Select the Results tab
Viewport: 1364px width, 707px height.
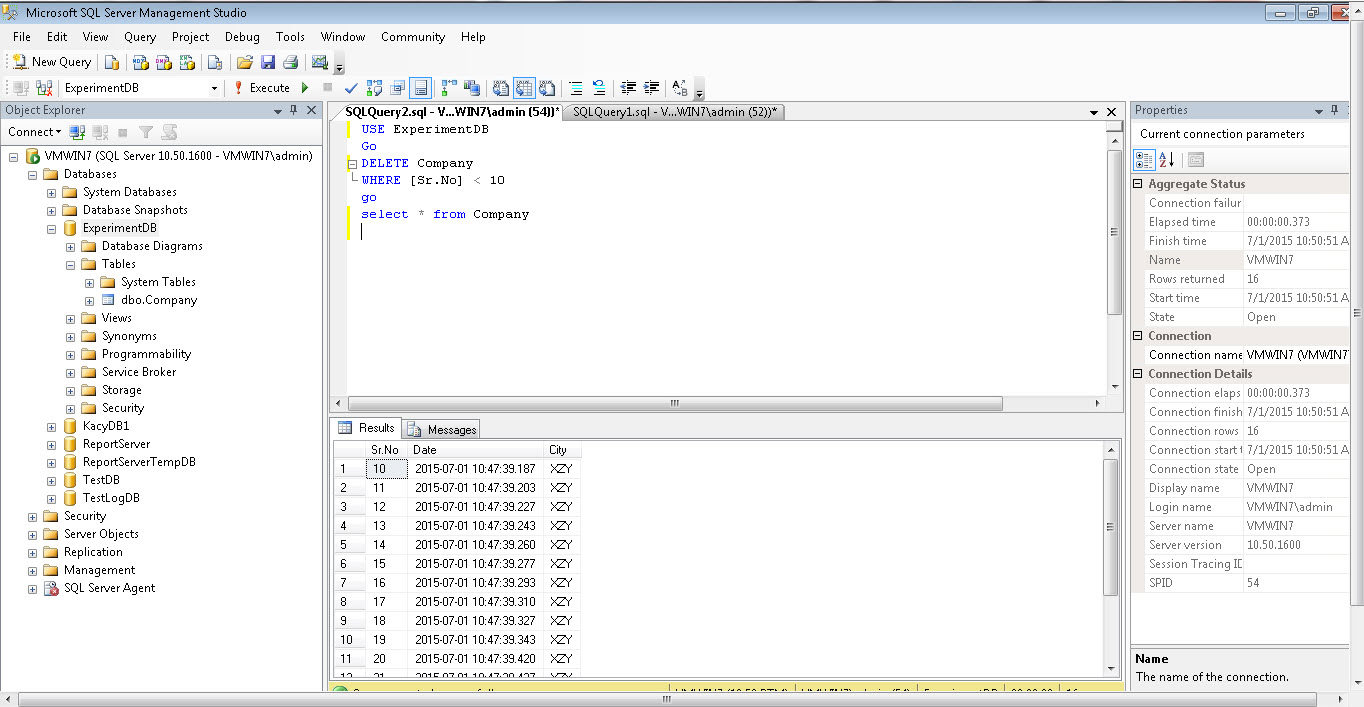368,428
